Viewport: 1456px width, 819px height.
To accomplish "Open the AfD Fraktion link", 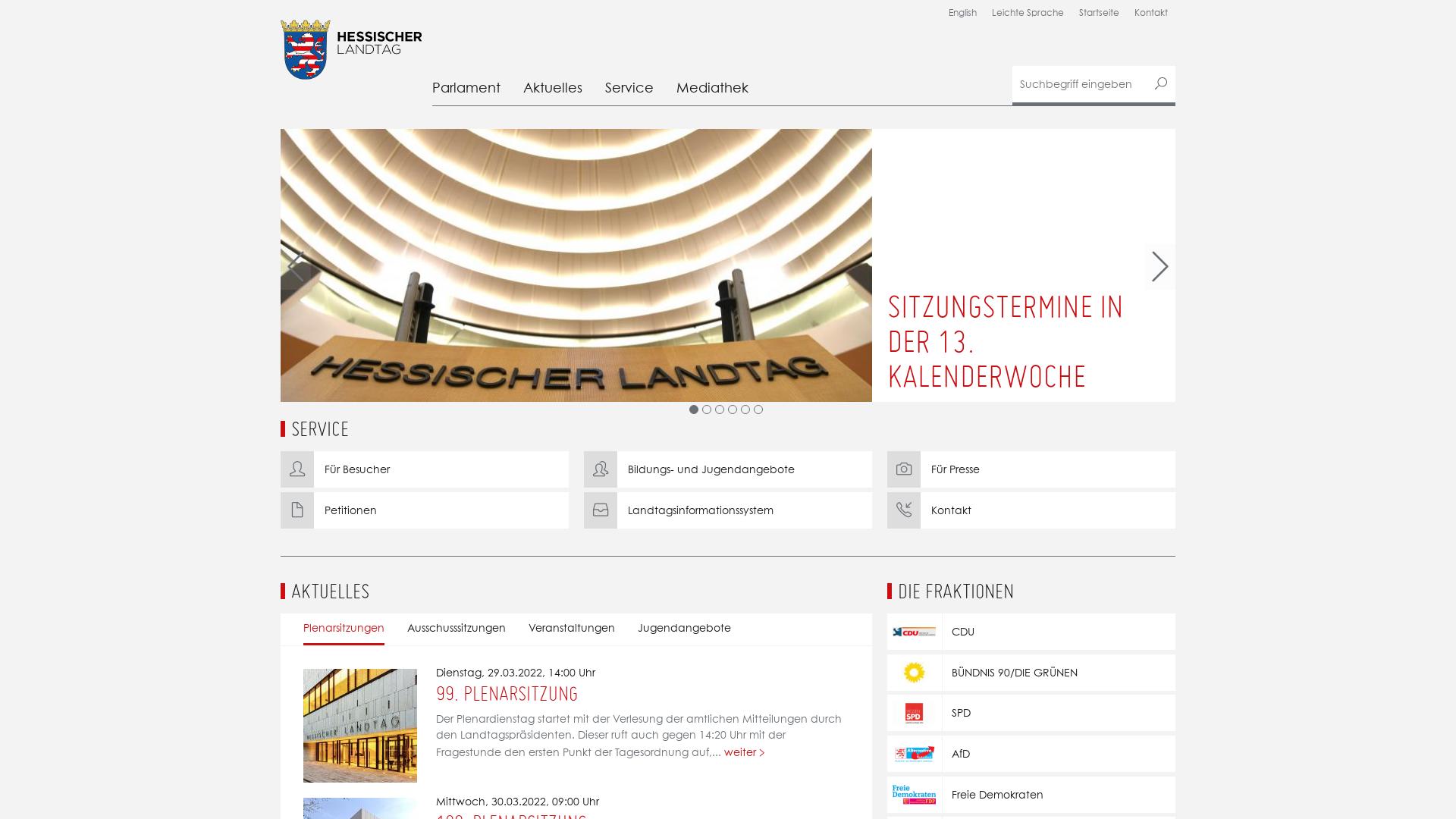I will (x=1031, y=754).
